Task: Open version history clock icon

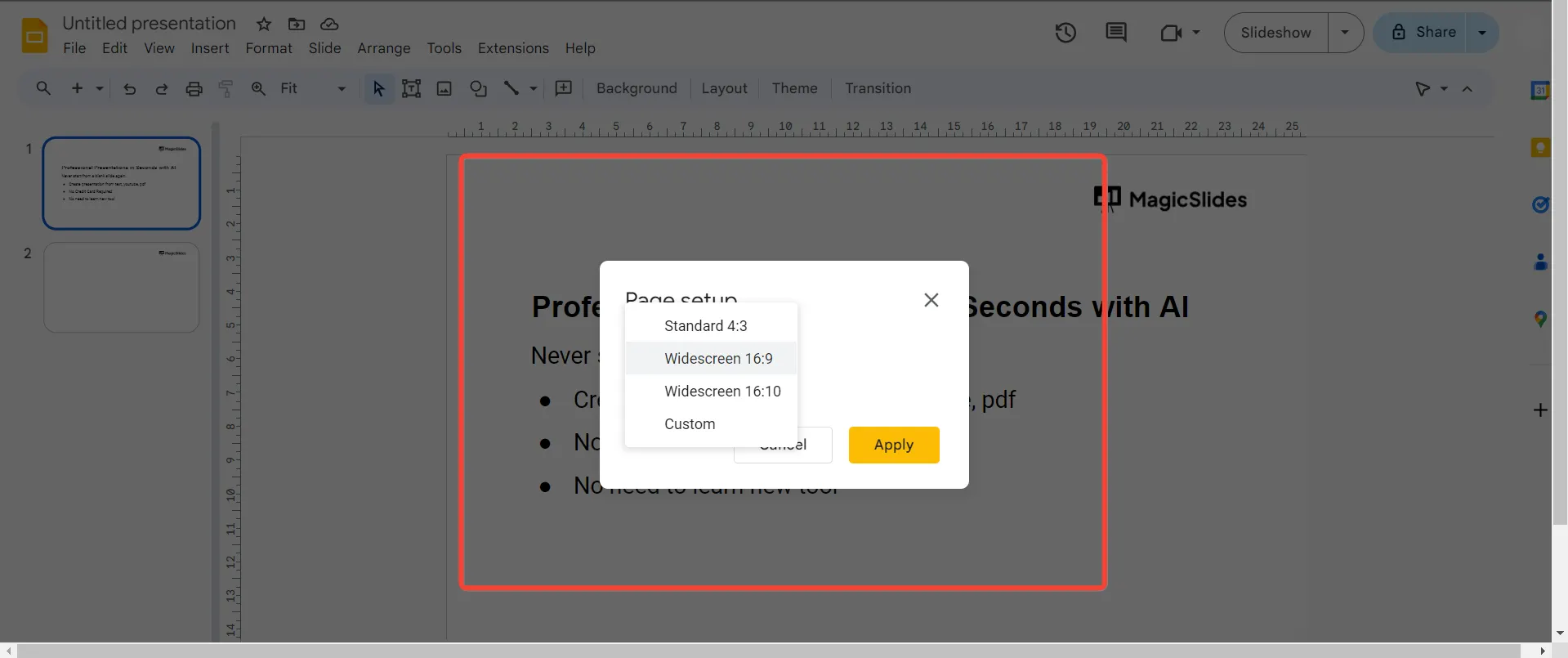Action: tap(1065, 33)
